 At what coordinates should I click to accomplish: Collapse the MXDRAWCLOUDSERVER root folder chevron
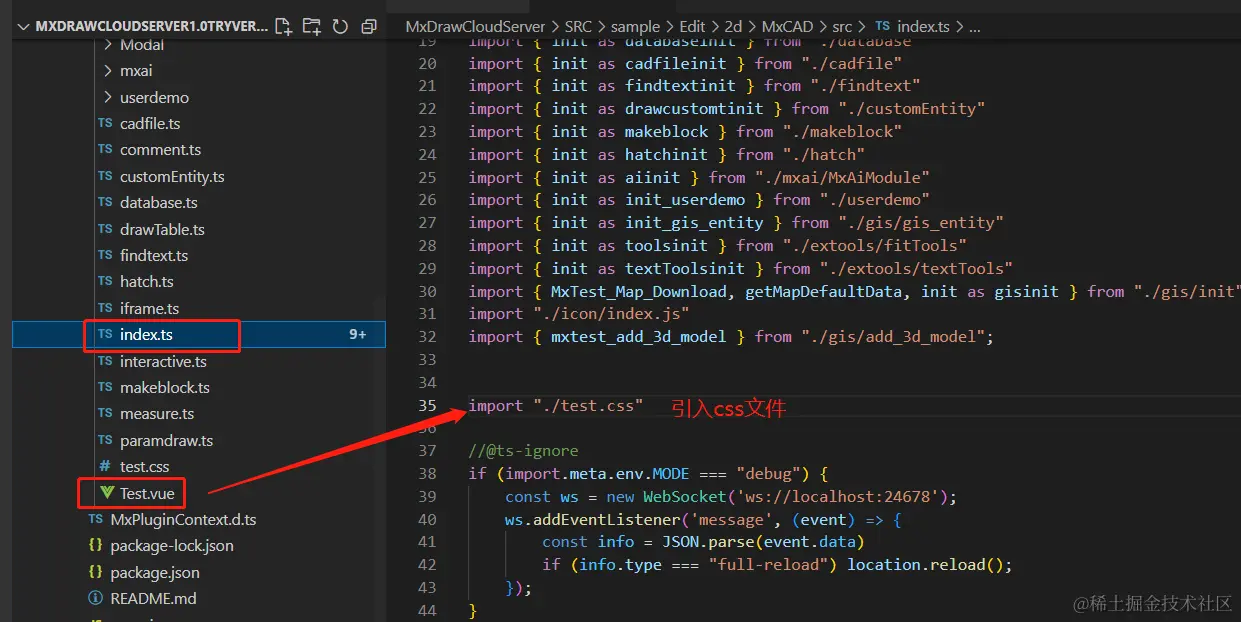click(x=24, y=26)
